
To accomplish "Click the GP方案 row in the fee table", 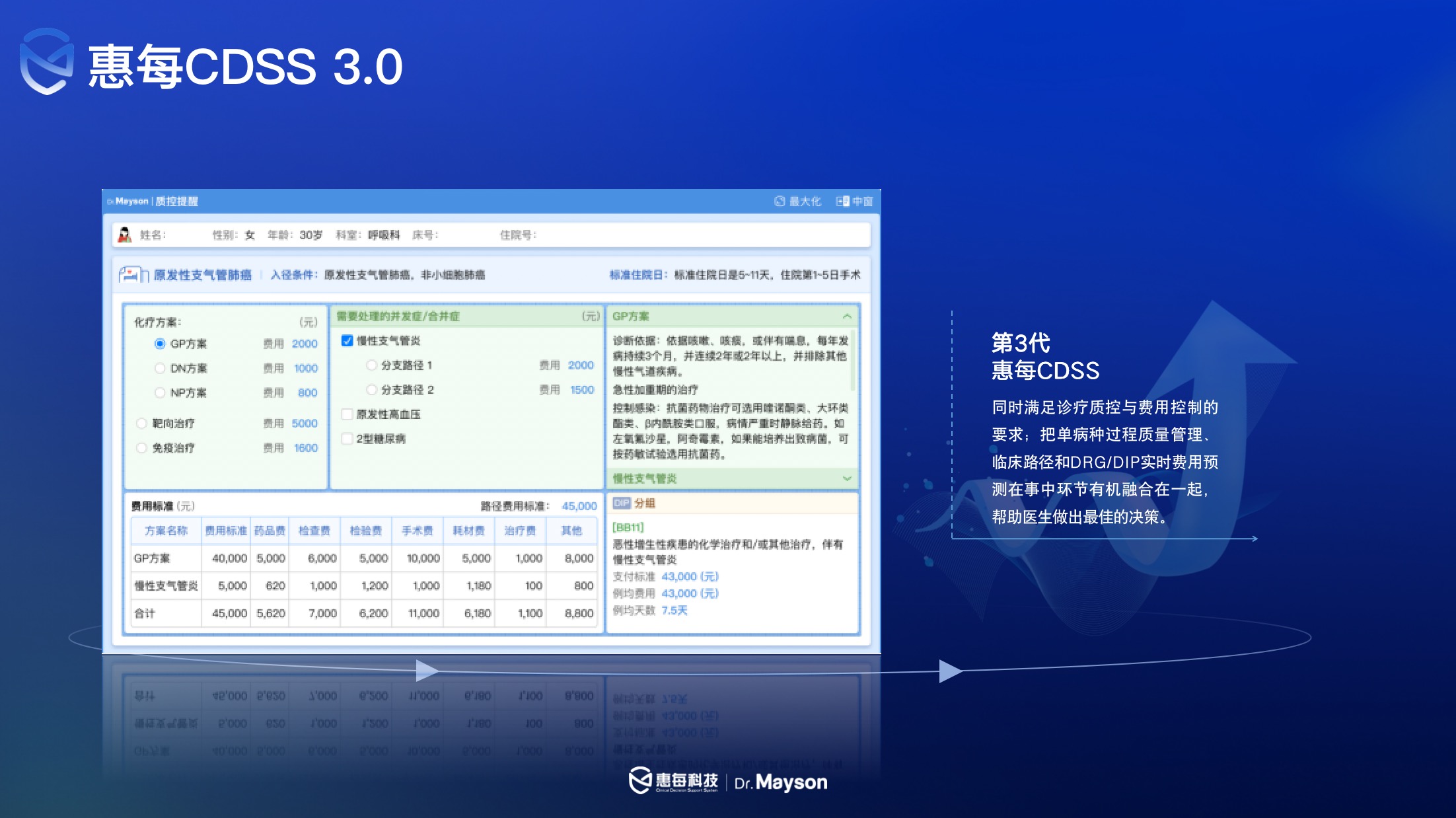I will (363, 558).
